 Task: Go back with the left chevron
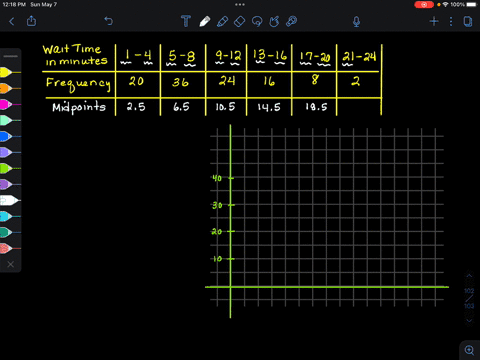click(12, 22)
